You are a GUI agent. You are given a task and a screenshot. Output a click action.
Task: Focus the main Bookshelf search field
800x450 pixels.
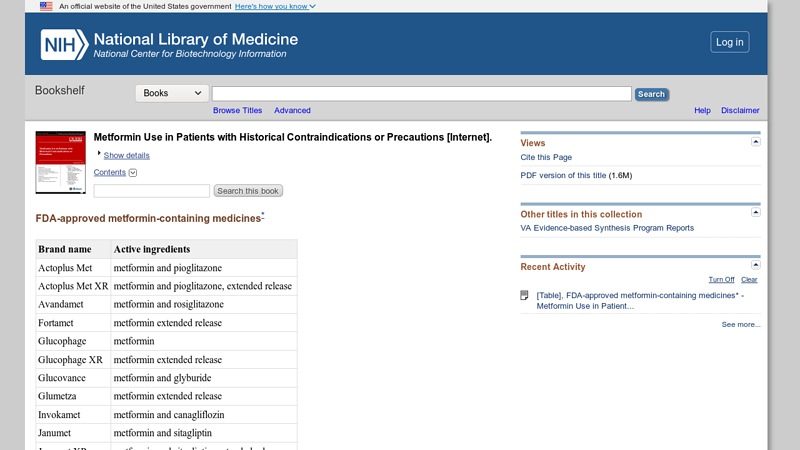pos(422,93)
